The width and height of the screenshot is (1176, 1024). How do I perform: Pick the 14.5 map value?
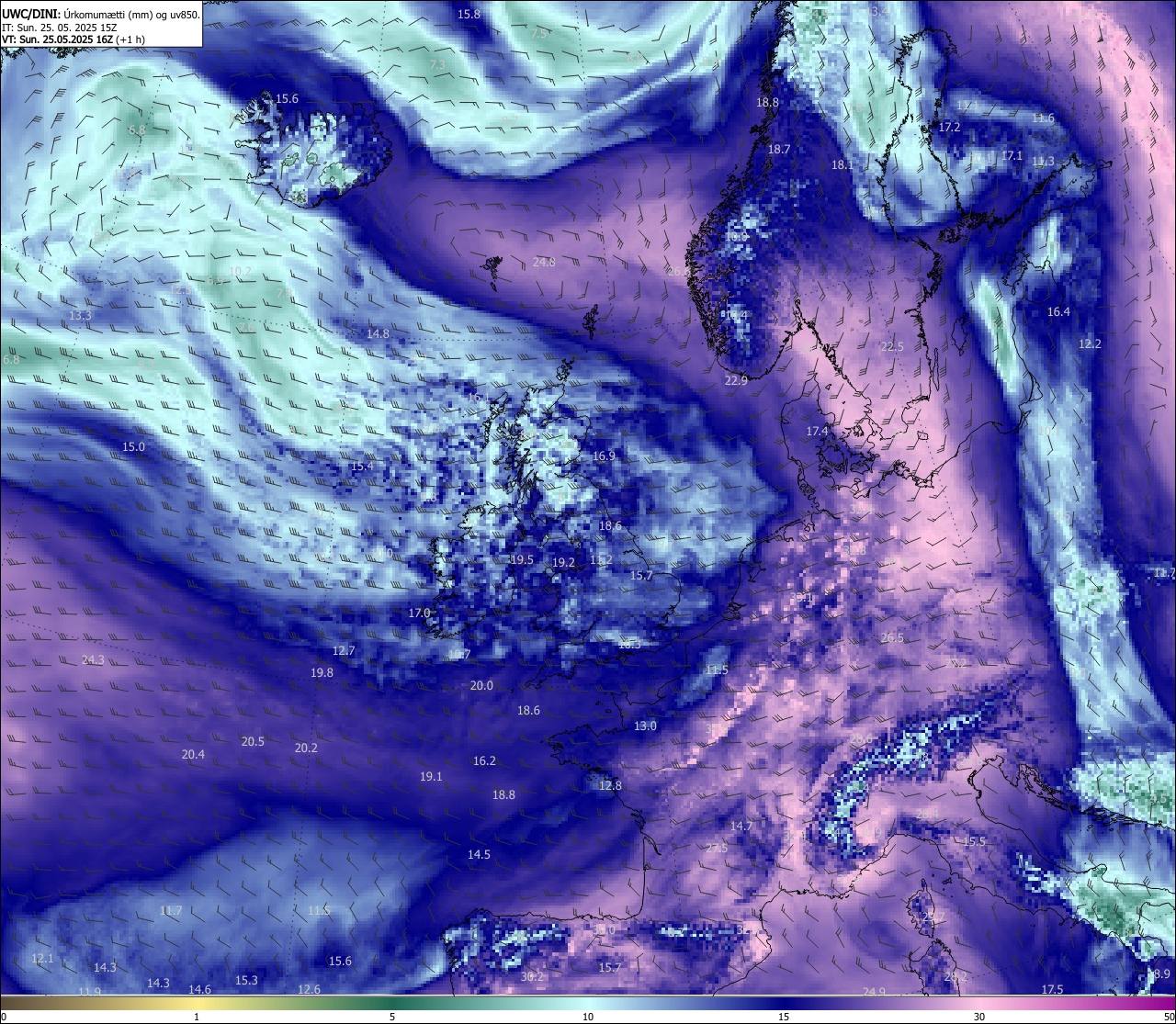479,854
